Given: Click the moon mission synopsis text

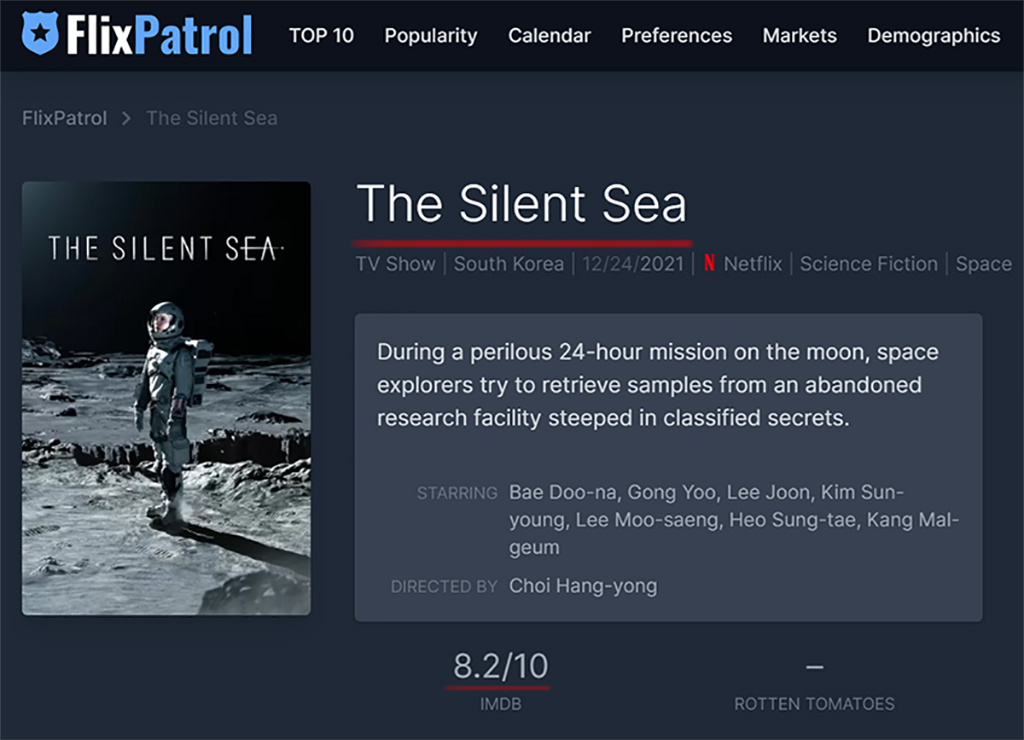Looking at the screenshot, I should [658, 385].
